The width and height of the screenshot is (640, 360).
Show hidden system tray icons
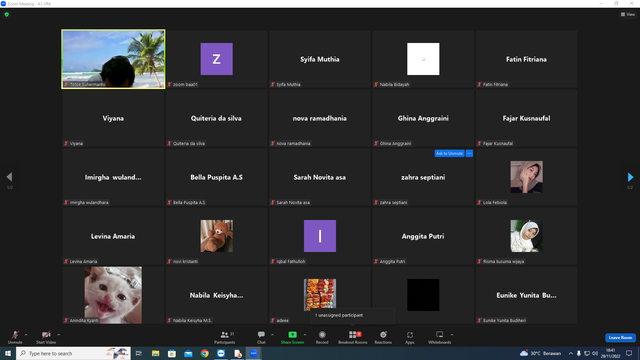pos(571,353)
